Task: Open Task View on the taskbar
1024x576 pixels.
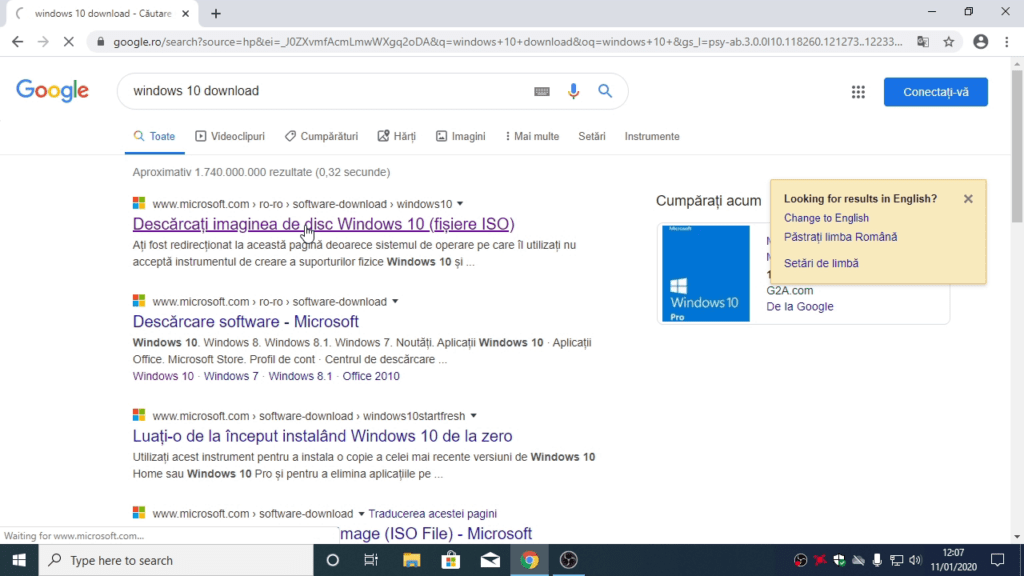Action: pos(371,560)
